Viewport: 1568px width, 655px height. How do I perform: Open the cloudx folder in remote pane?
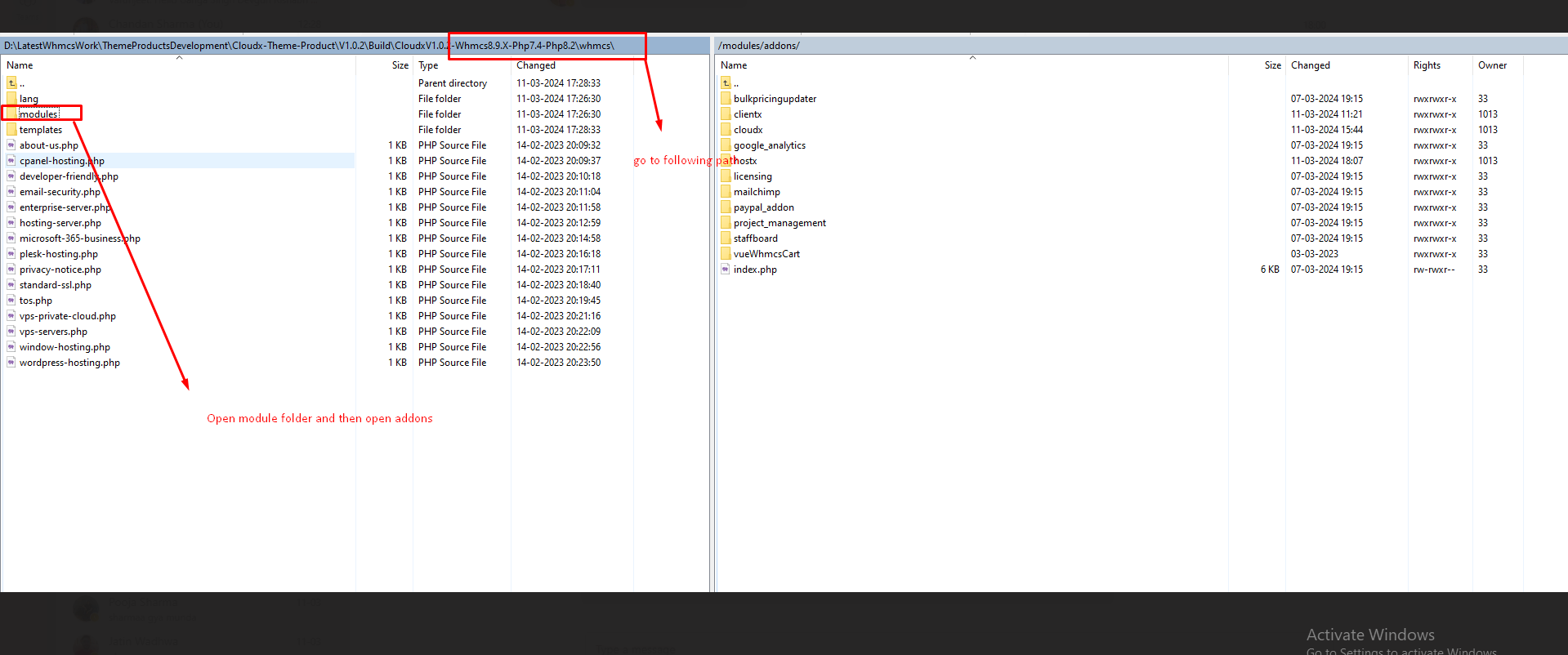coord(748,130)
